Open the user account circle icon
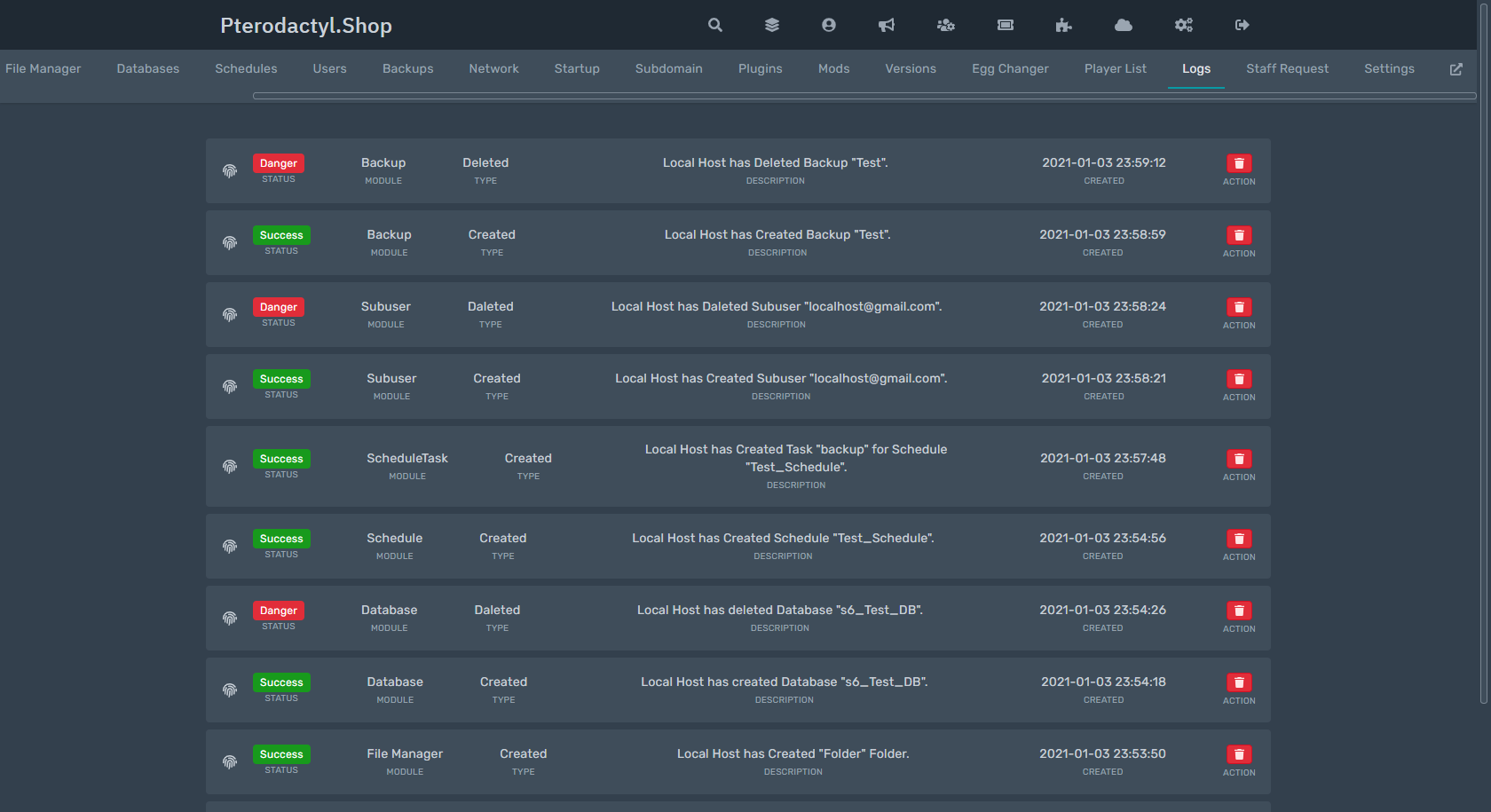 pos(829,25)
